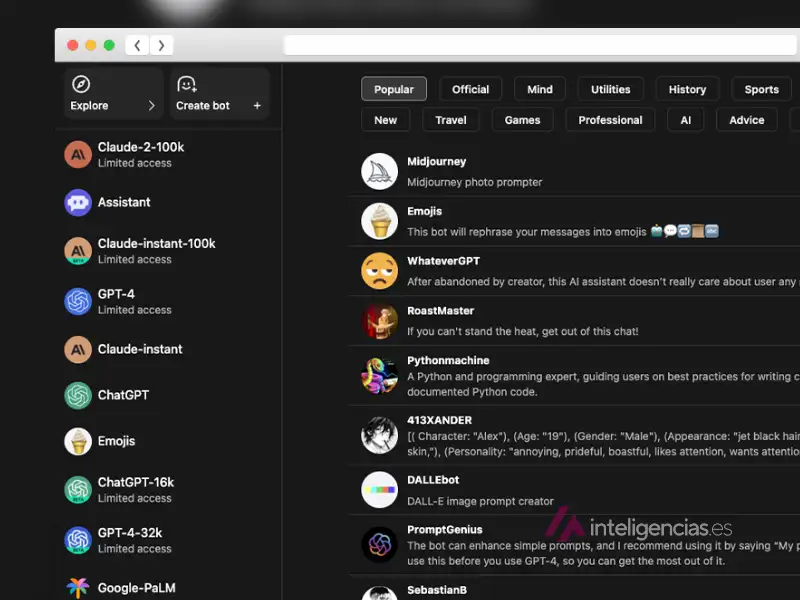The width and height of the screenshot is (800, 600).
Task: Click the Emojis ice cream icon in sidebar
Action: point(78,441)
